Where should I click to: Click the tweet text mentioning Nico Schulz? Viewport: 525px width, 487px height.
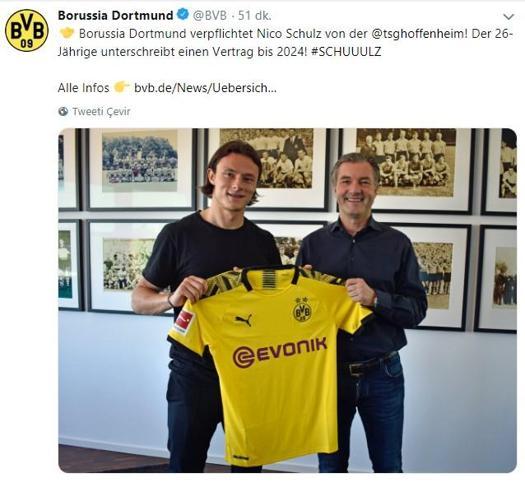coord(285,43)
